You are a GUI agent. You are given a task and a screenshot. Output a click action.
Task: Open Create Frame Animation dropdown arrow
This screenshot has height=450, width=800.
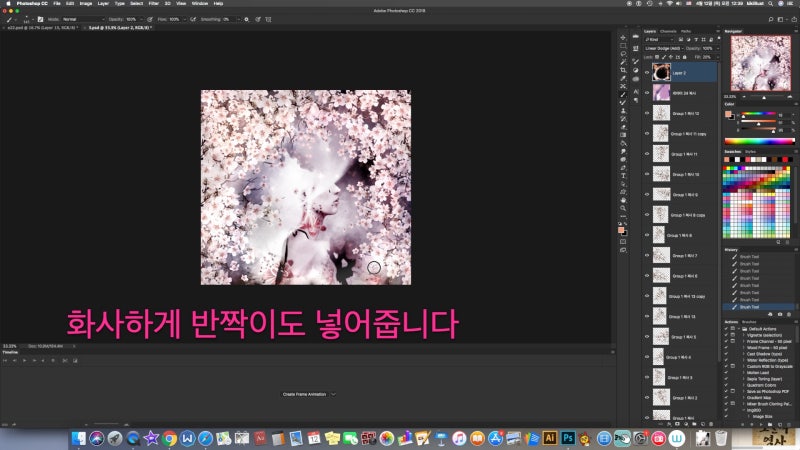coord(334,394)
